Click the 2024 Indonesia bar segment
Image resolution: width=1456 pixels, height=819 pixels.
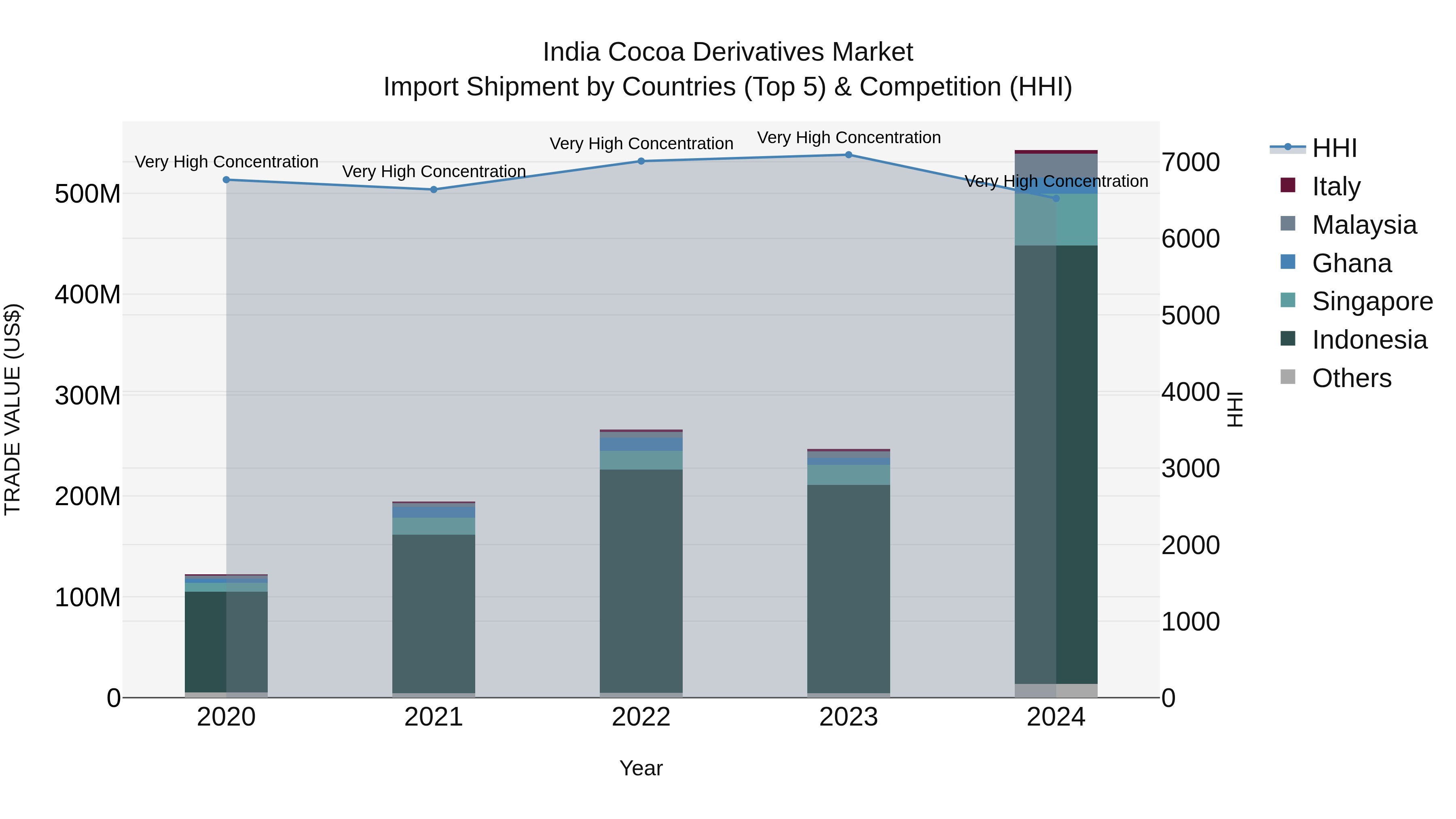tap(1056, 465)
